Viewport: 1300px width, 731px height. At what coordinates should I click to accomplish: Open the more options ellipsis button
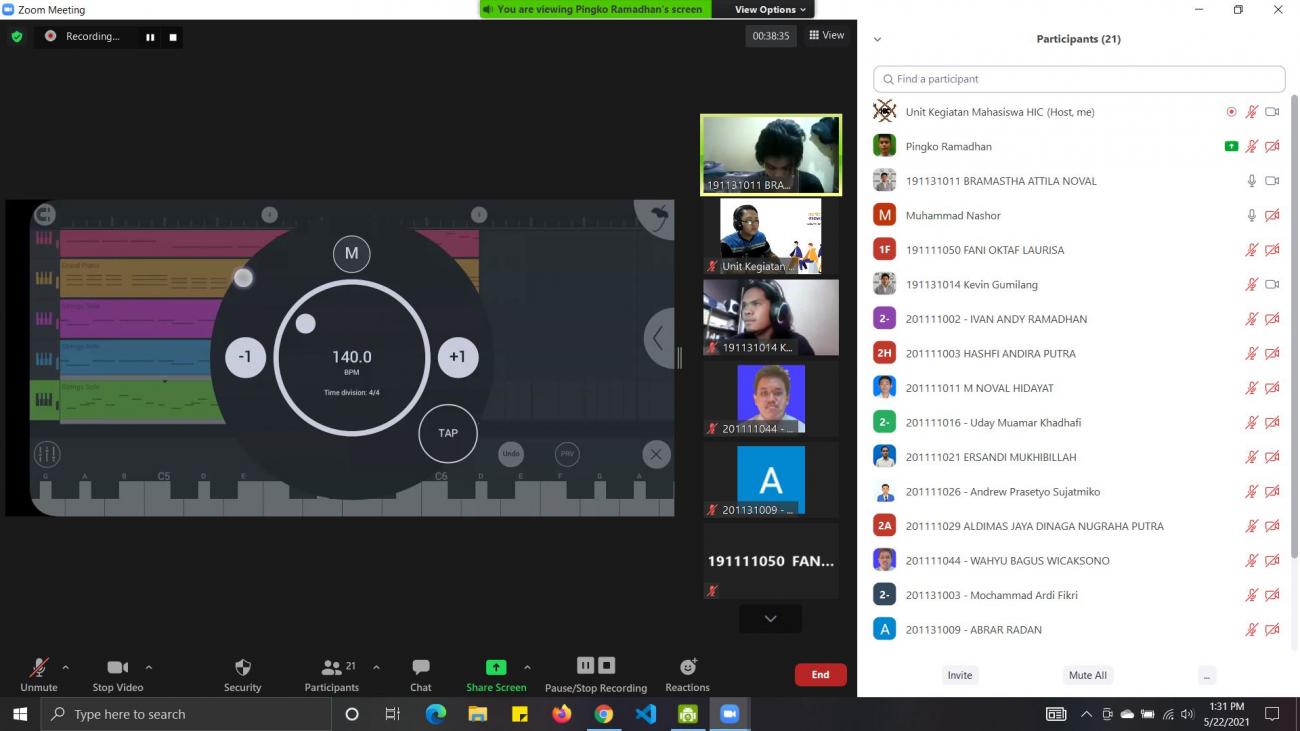coord(1207,675)
